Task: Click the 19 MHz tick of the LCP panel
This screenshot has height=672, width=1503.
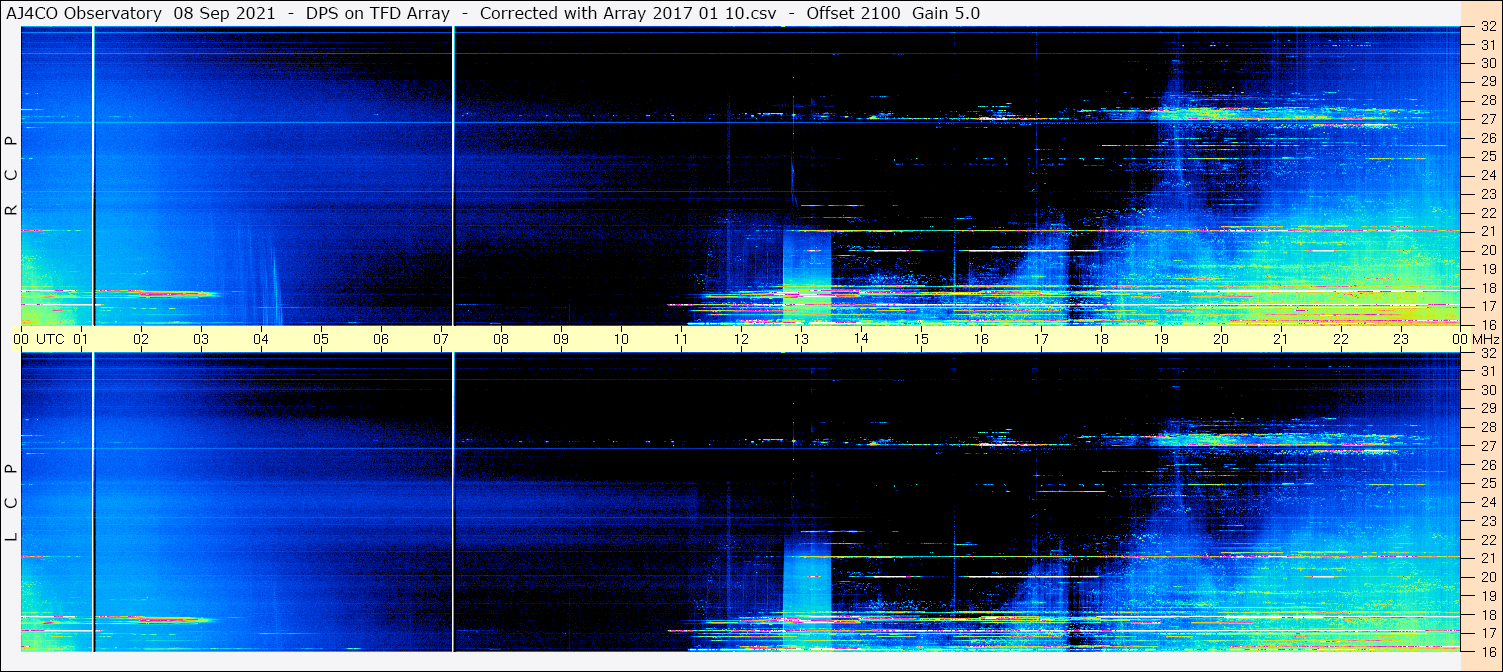Action: (1487, 595)
